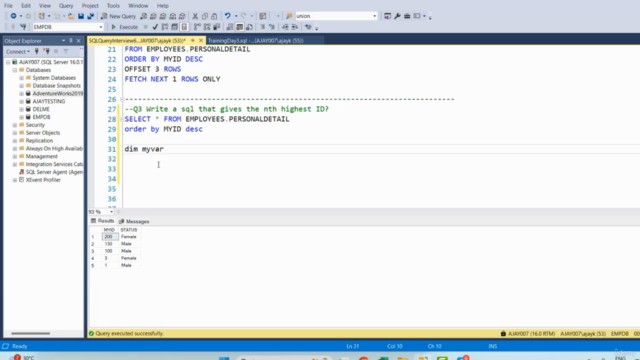This screenshot has height=360, width=640.
Task: Click the Database Engine Query icon beside New Query
Action: tap(143, 16)
